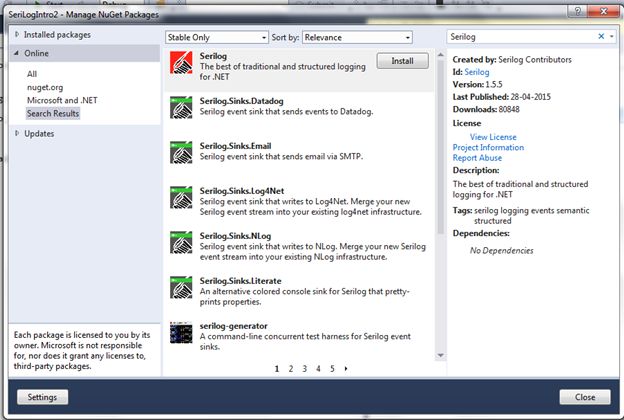Install the Serilog package
This screenshot has width=624, height=420.
coord(402,61)
